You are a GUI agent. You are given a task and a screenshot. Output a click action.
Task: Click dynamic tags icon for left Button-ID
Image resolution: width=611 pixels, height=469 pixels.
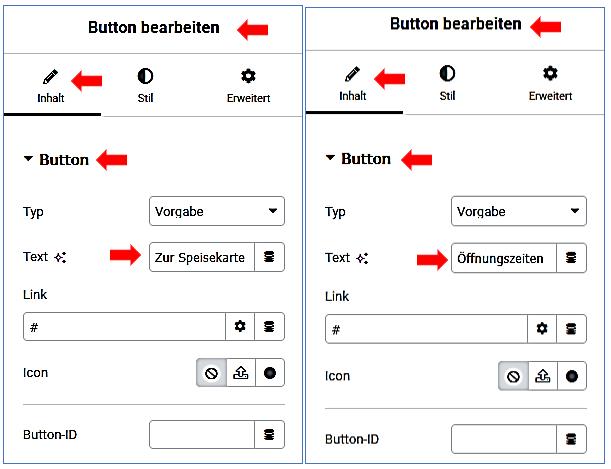(269, 435)
